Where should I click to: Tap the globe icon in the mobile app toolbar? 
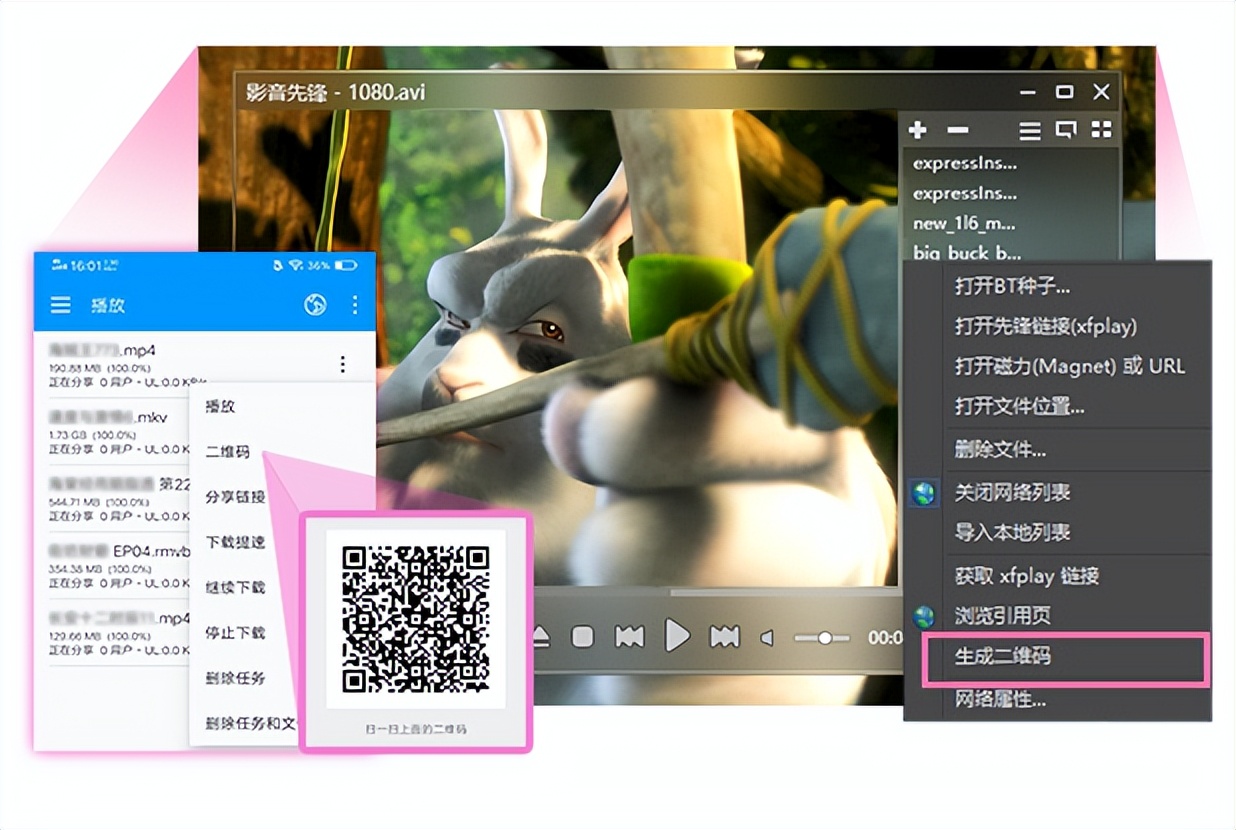313,304
